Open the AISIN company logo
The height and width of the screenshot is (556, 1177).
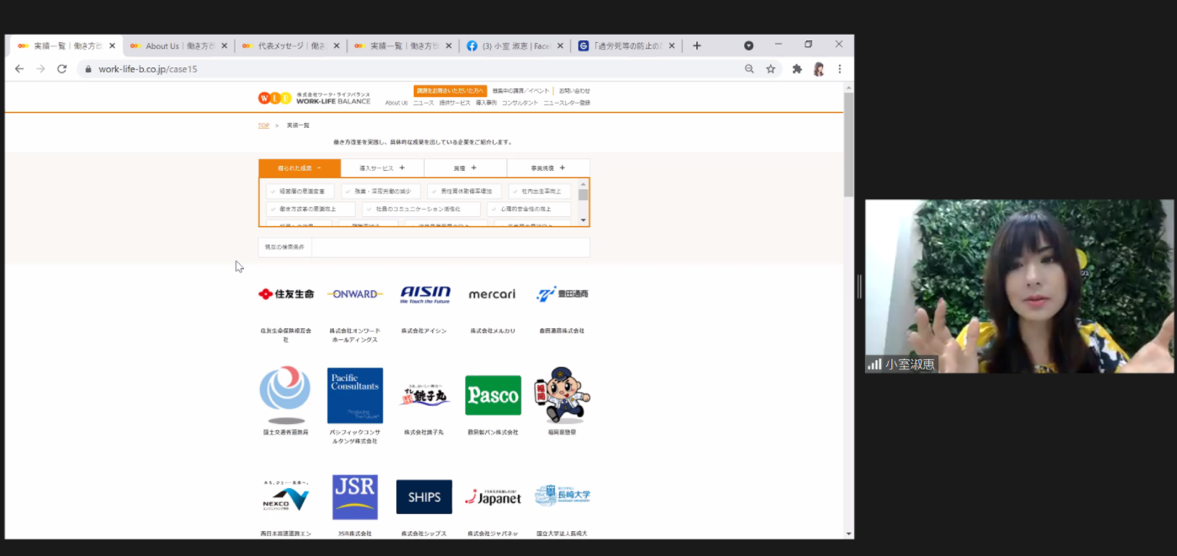coord(425,294)
